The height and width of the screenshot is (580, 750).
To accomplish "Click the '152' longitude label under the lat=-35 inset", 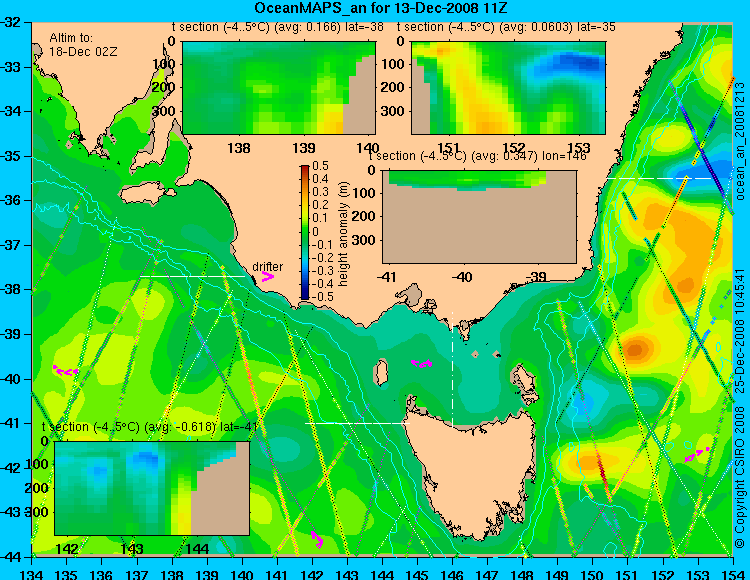I will pyautogui.click(x=514, y=148).
